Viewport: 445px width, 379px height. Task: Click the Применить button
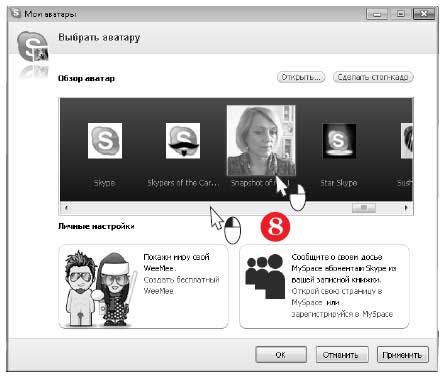[x=402, y=355]
